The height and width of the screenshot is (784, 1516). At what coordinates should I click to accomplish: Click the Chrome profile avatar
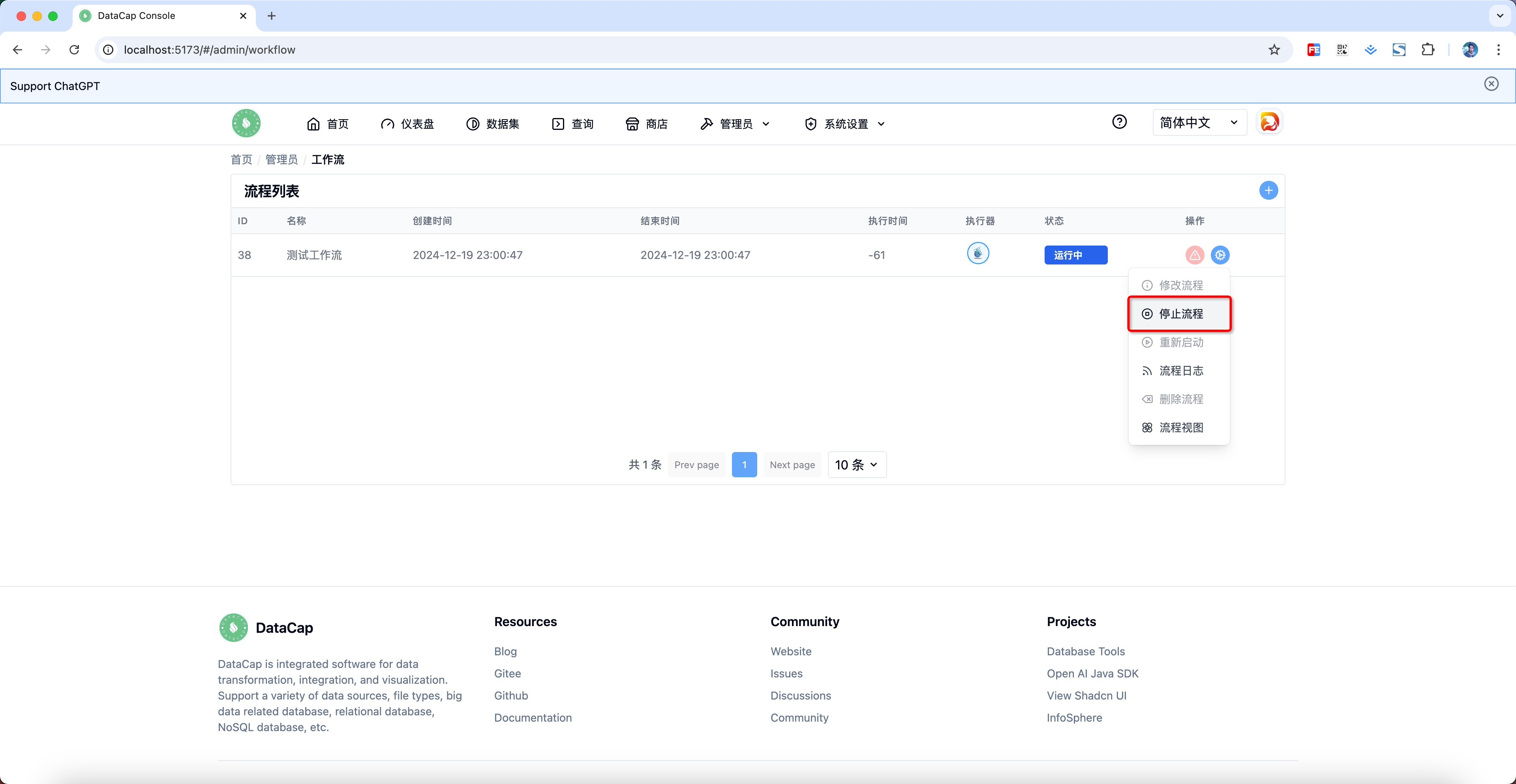click(1469, 50)
